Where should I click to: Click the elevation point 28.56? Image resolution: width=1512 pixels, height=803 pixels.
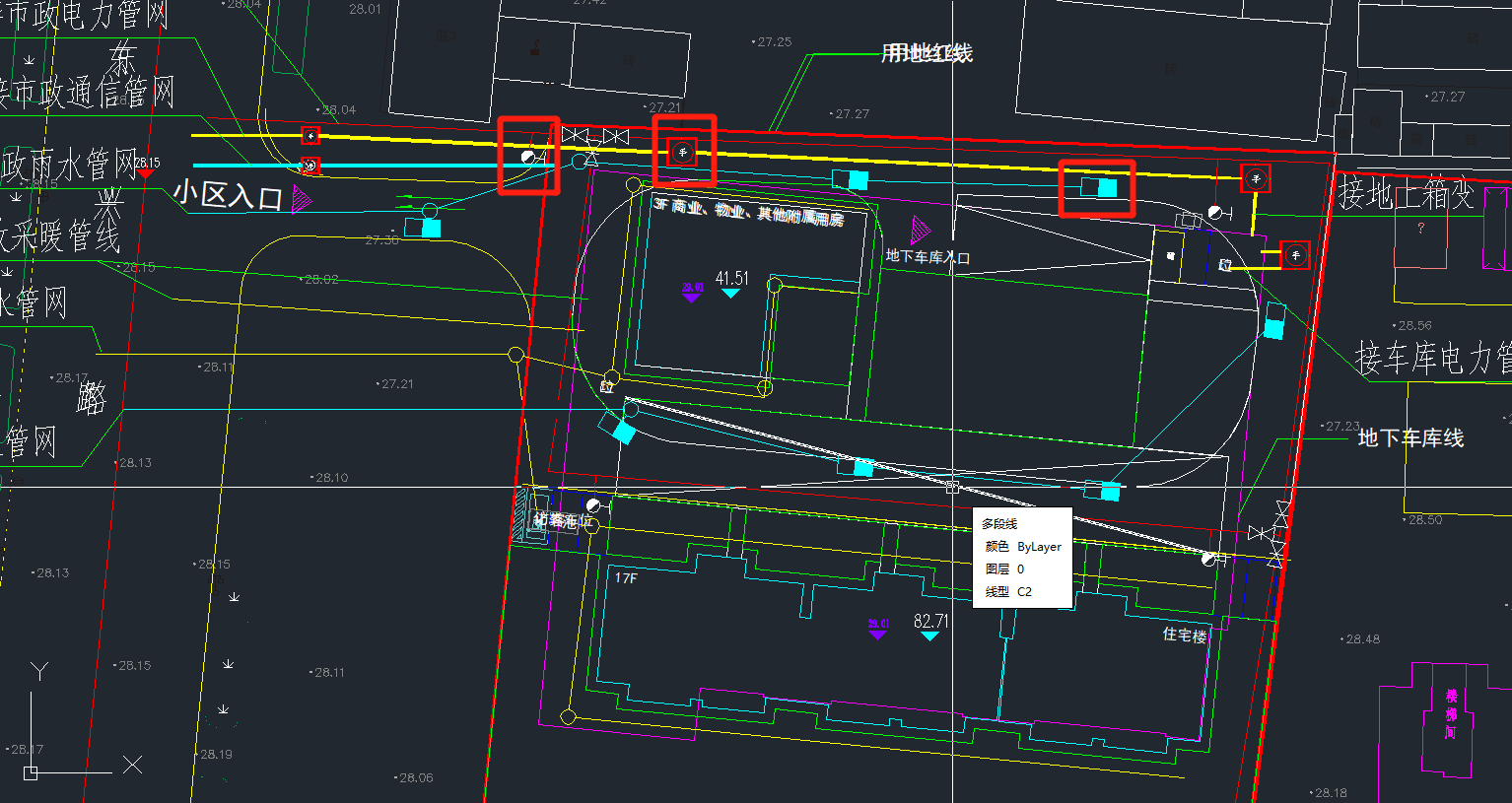(1413, 325)
